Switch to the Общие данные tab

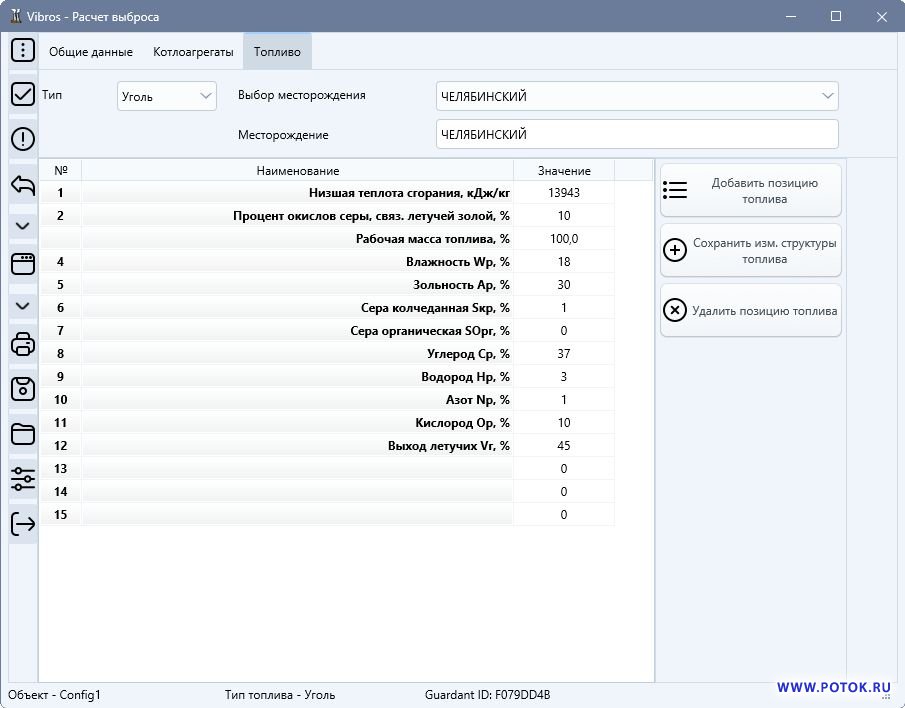(91, 51)
